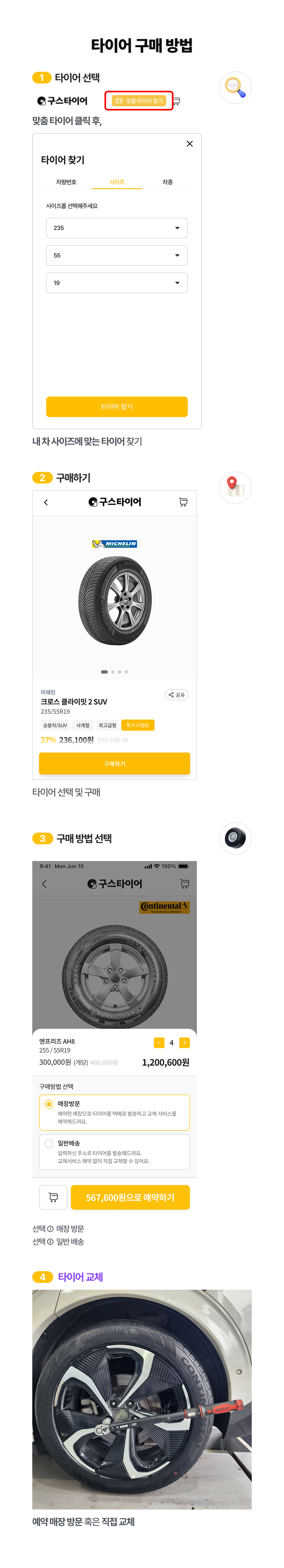Increase tire quantity with plus button

(184, 1043)
